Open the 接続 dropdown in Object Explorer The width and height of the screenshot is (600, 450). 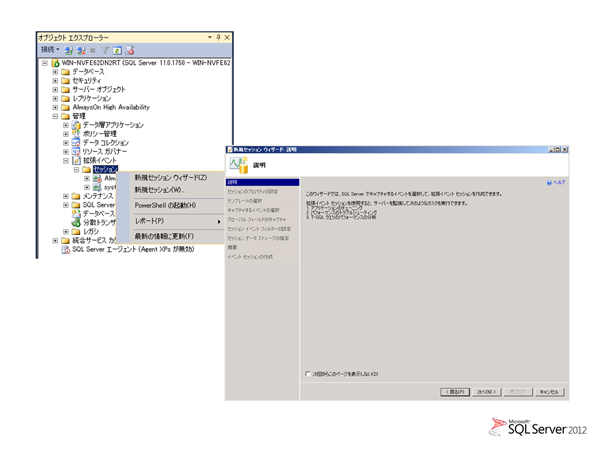[50, 50]
